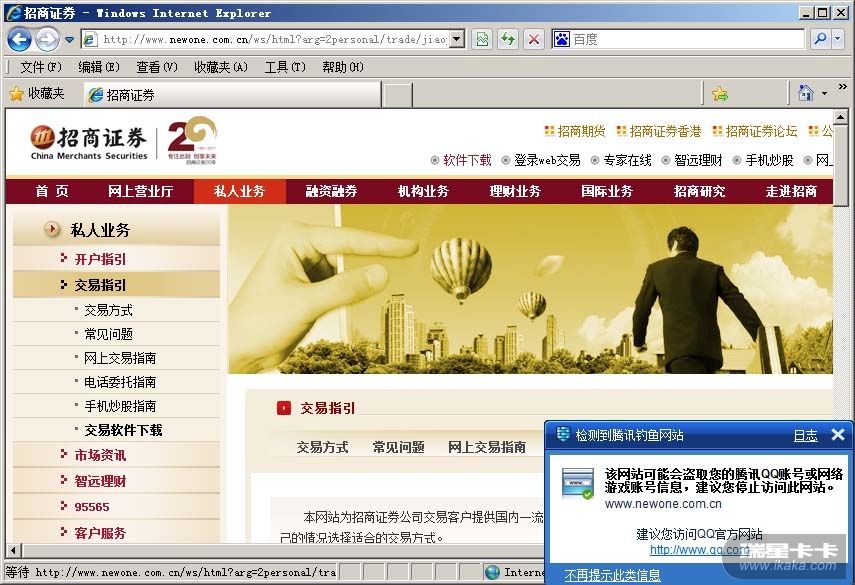This screenshot has height=585, width=855.
Task: Open the 收藏夹(A) menu
Action: [221, 67]
